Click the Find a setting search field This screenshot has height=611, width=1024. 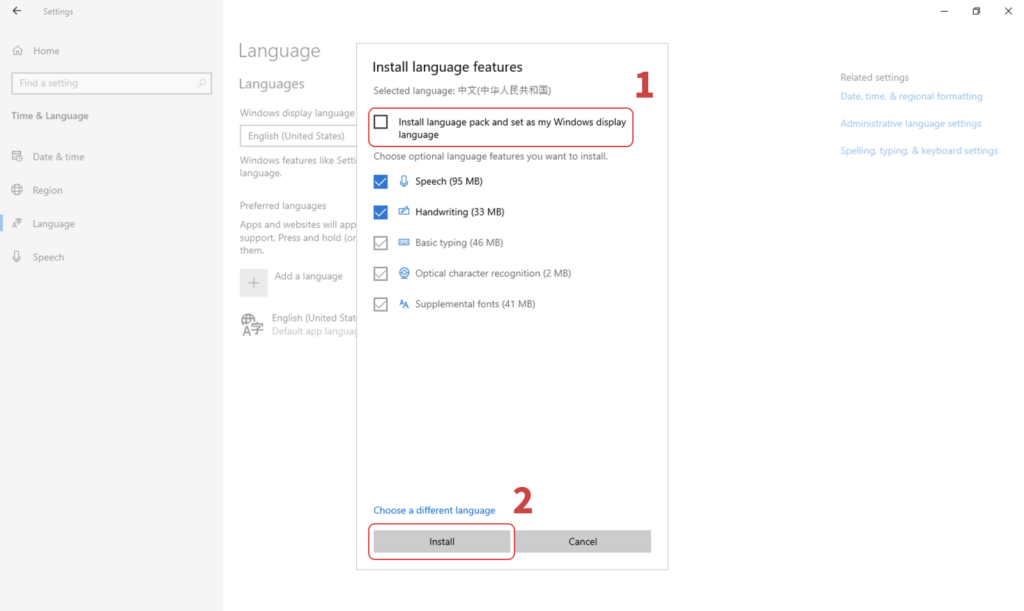112,83
